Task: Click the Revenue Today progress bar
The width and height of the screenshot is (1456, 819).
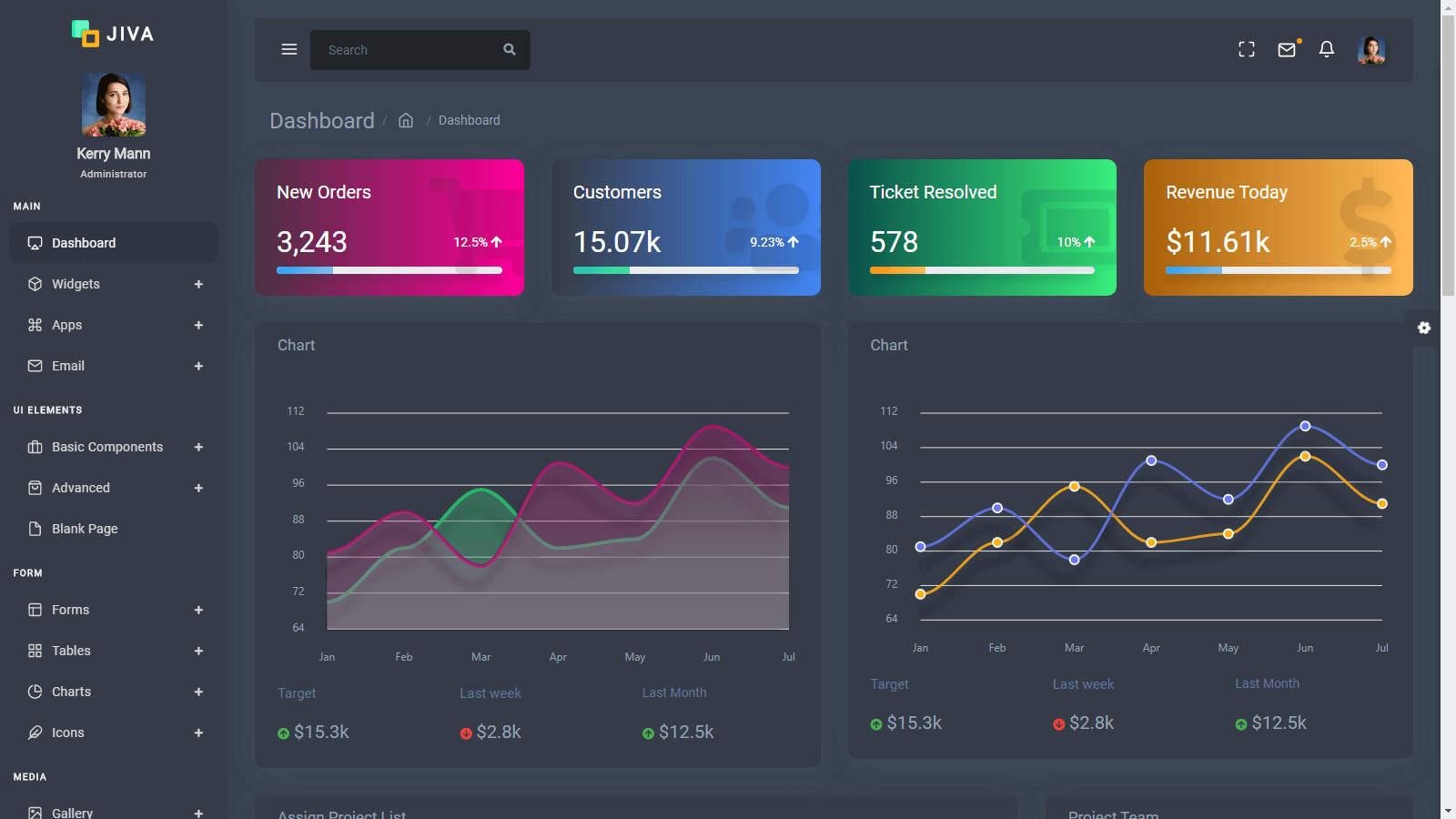Action: click(1279, 270)
